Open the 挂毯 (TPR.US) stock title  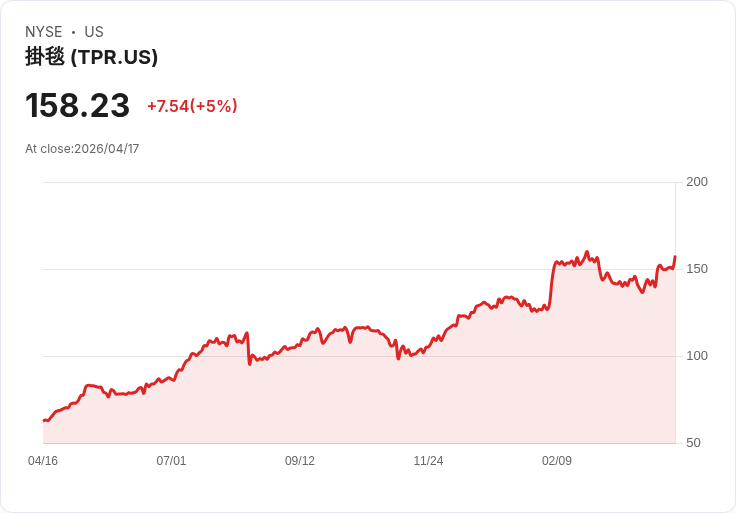point(92,57)
